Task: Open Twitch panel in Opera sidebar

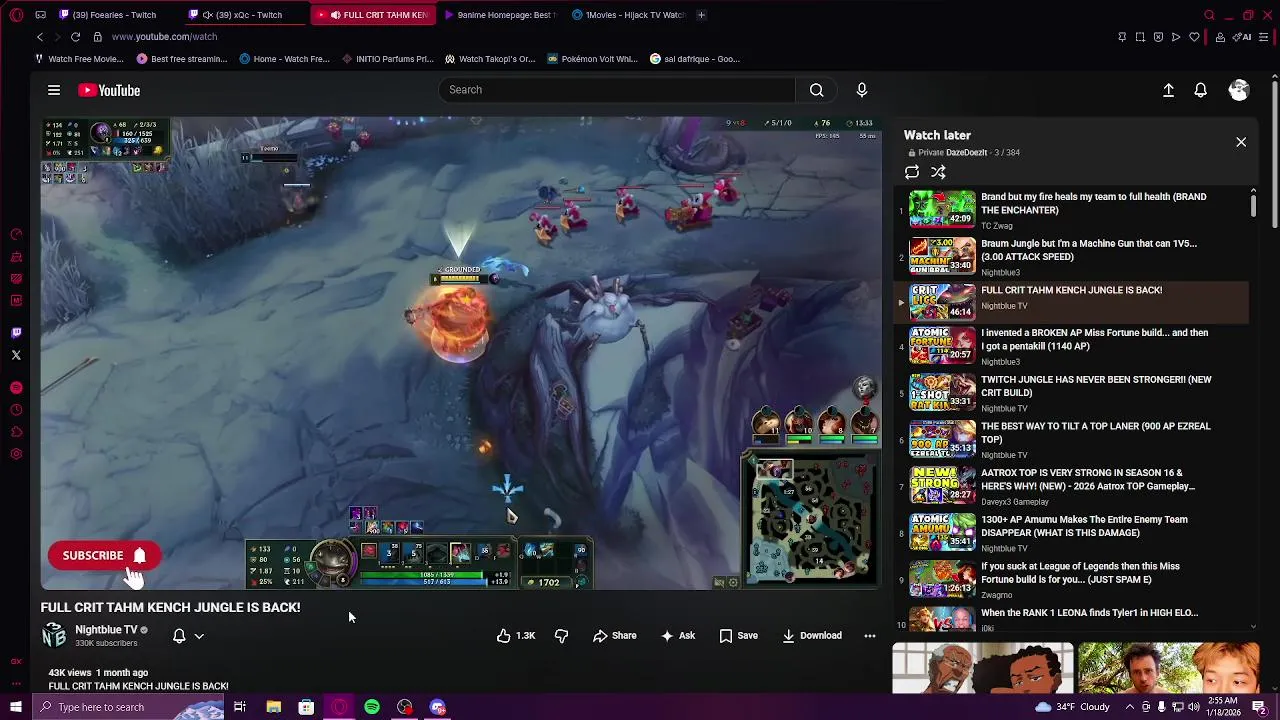Action: click(x=16, y=333)
